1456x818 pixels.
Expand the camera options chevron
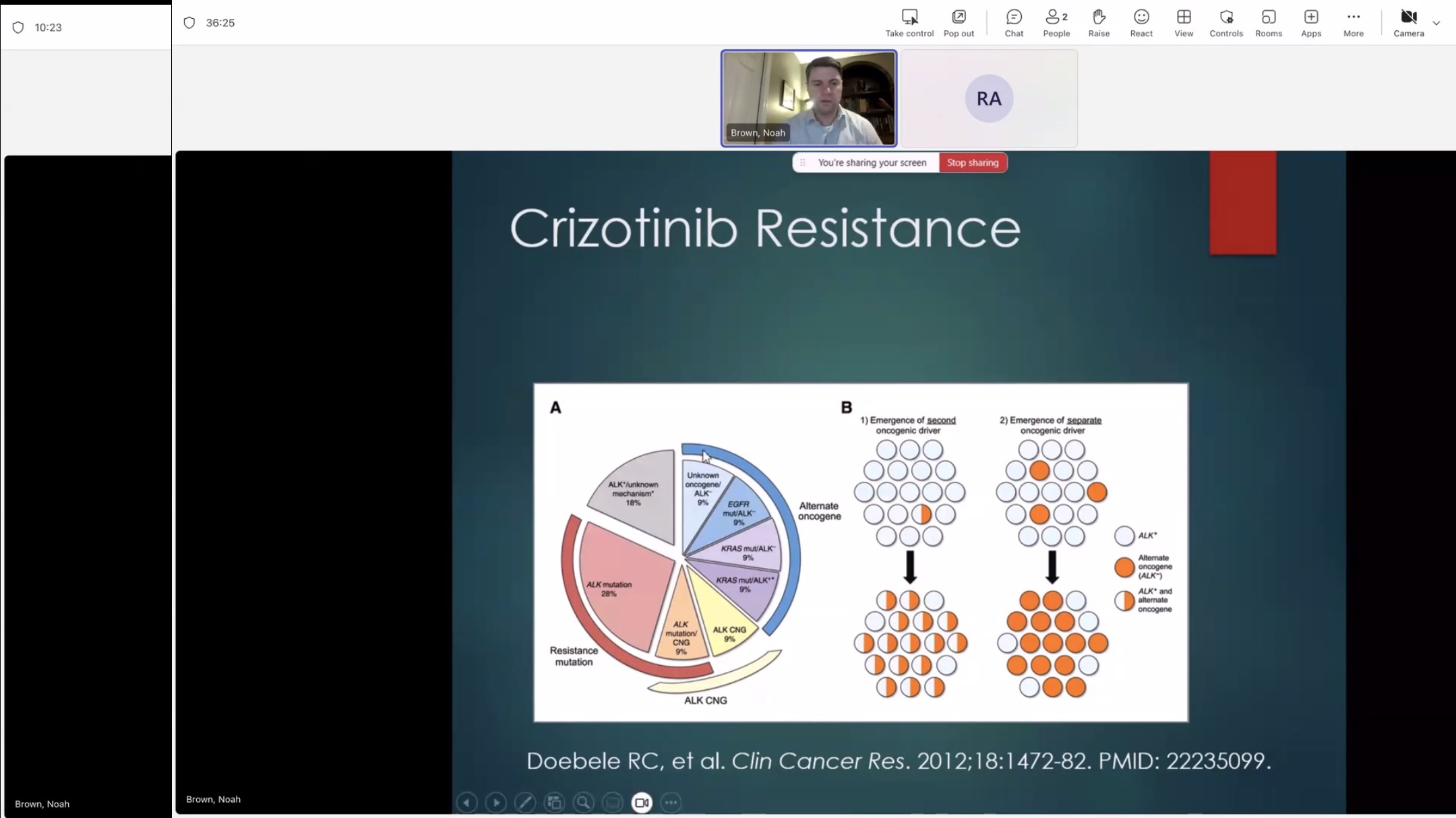1436,23
